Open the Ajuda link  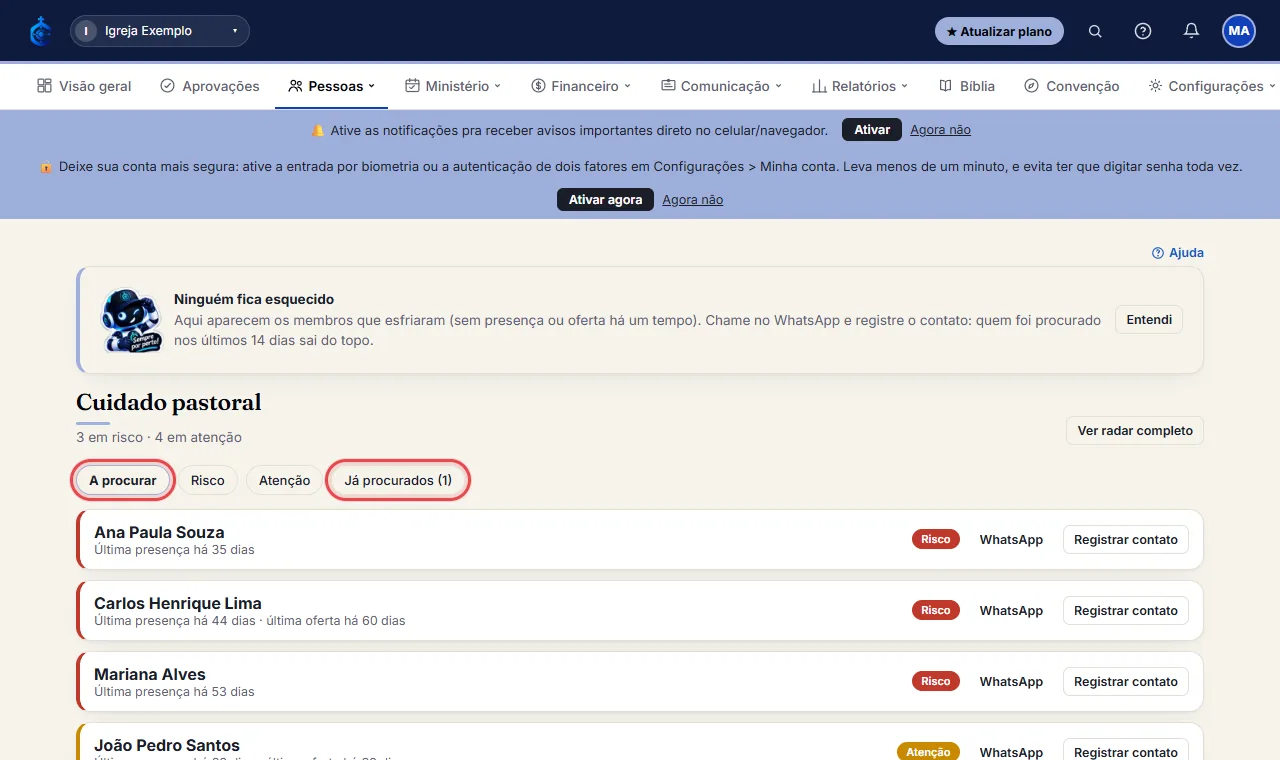1178,253
